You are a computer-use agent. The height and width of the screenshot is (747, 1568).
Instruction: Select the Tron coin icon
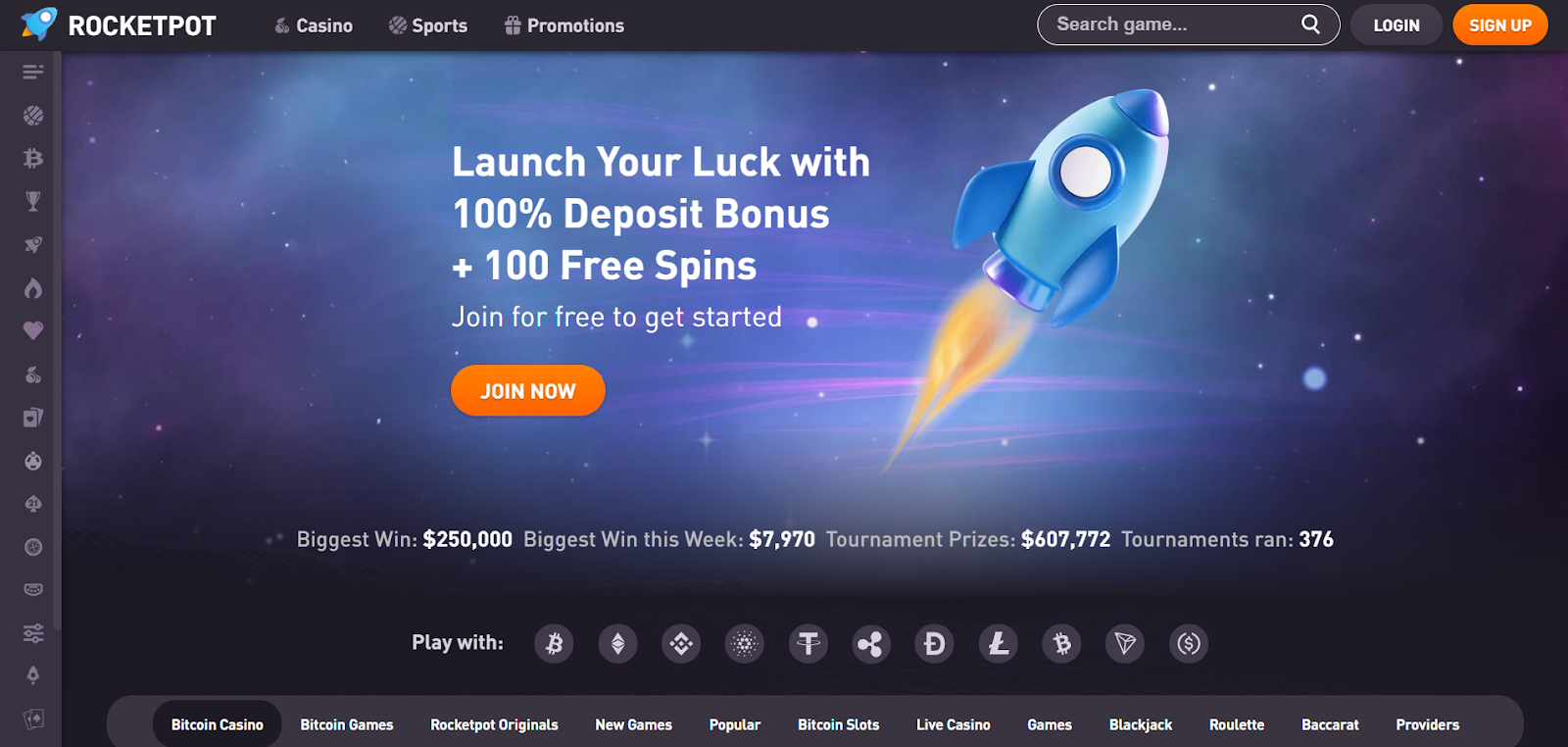tap(1125, 644)
